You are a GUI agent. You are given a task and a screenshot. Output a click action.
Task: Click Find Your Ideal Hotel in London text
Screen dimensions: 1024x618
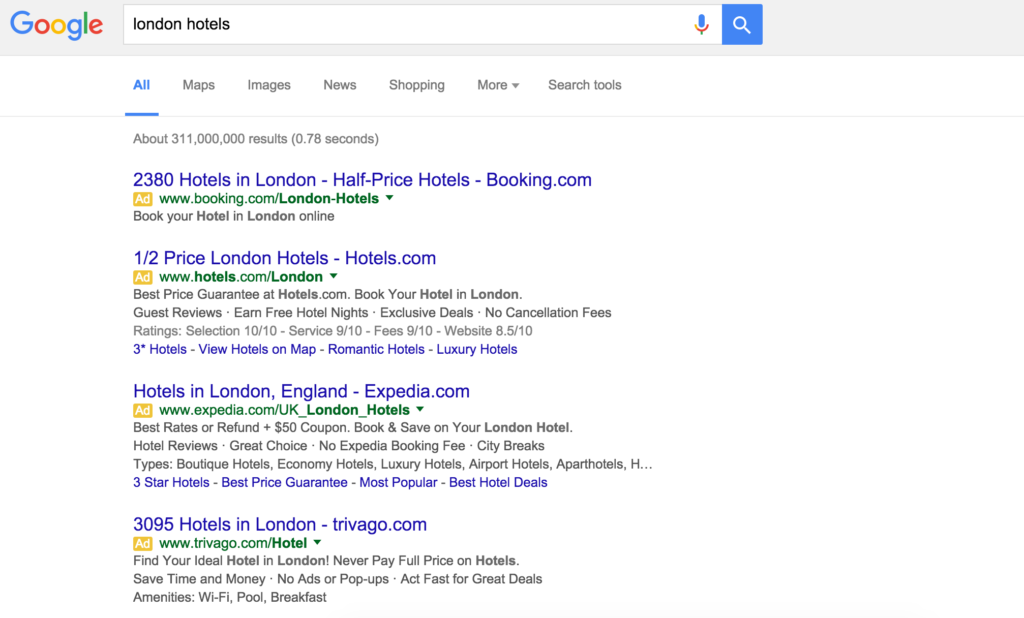pyautogui.click(x=326, y=561)
